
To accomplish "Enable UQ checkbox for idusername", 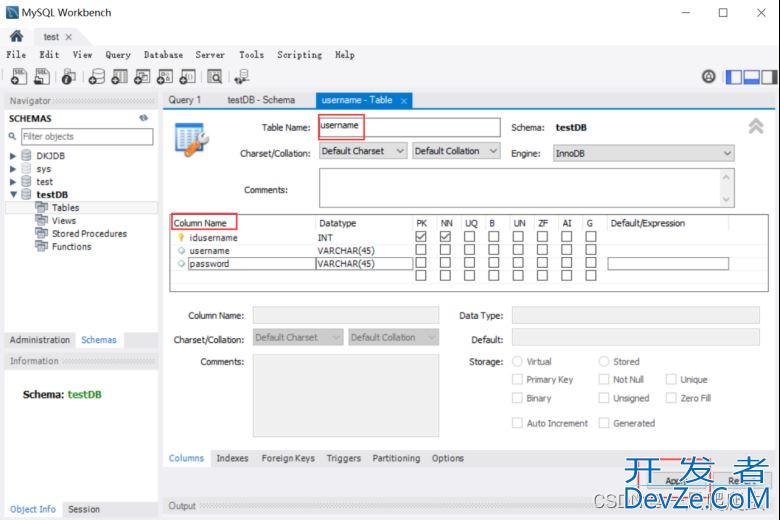I will (x=469, y=237).
